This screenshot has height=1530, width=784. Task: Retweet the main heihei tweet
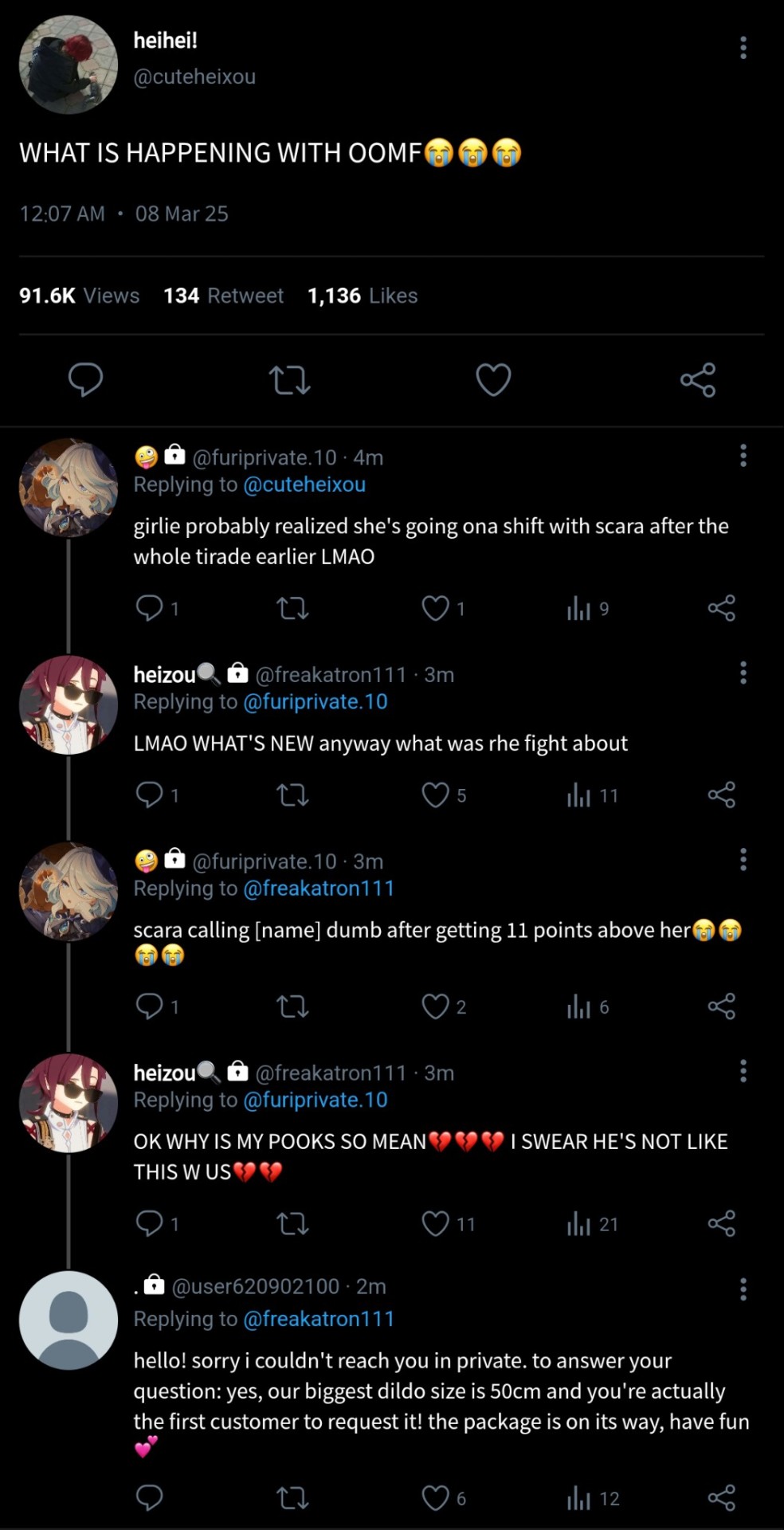pyautogui.click(x=289, y=380)
